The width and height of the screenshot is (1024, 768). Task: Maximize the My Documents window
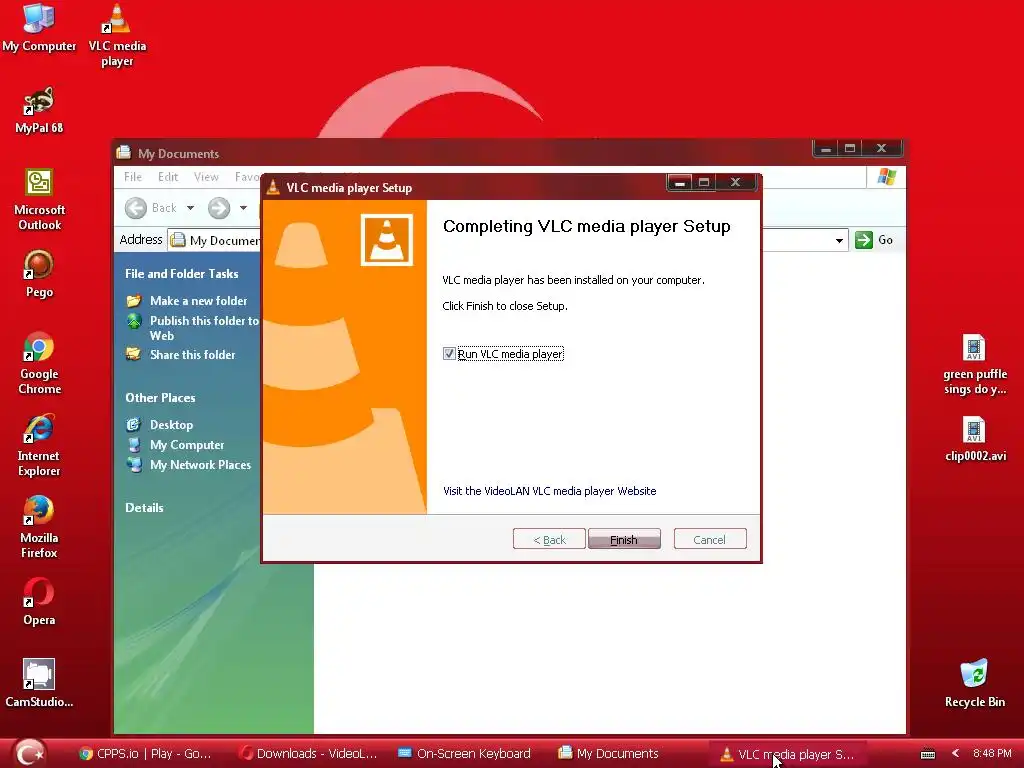[x=850, y=148]
